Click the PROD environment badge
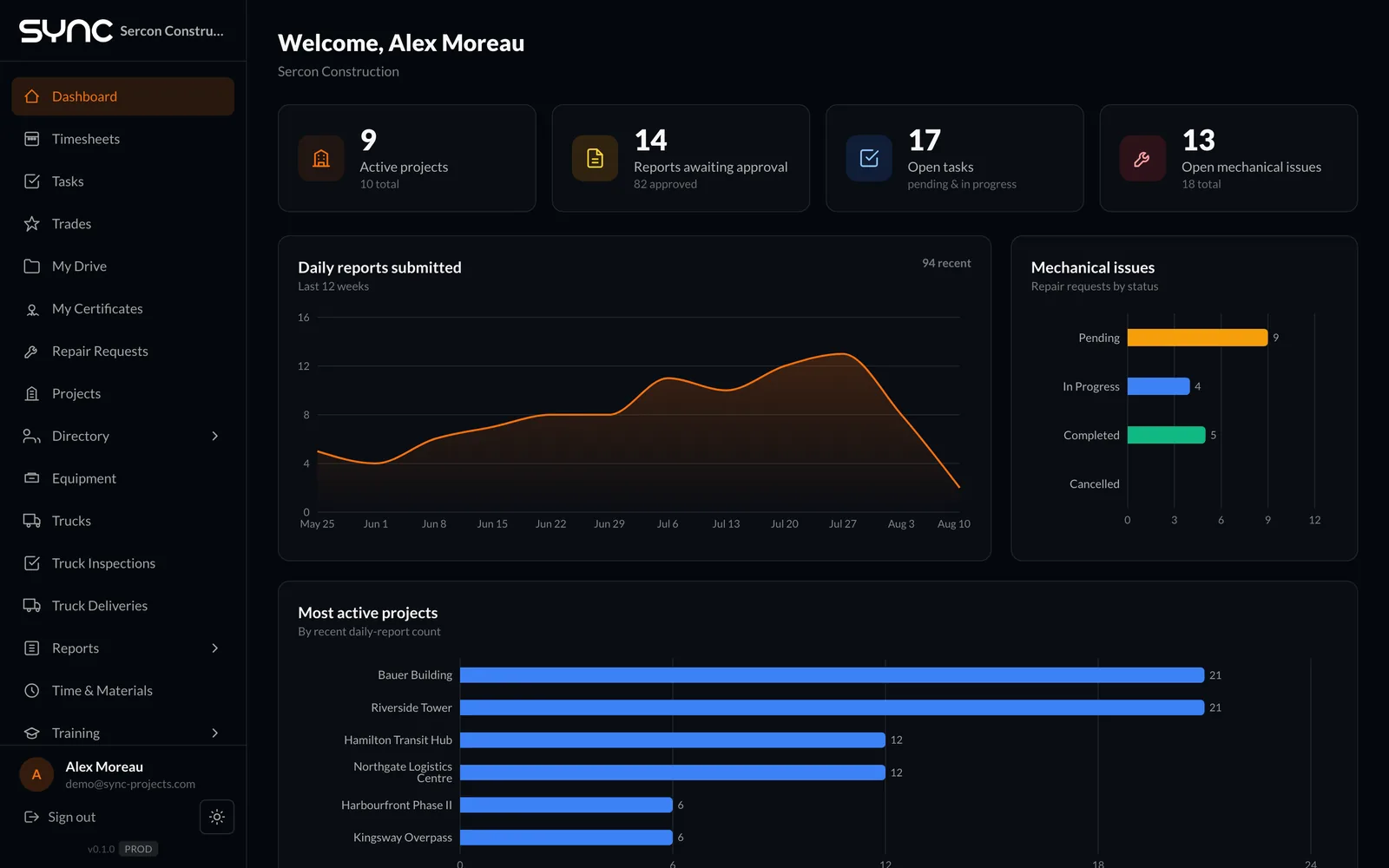The width and height of the screenshot is (1389, 868). pyautogui.click(x=138, y=850)
